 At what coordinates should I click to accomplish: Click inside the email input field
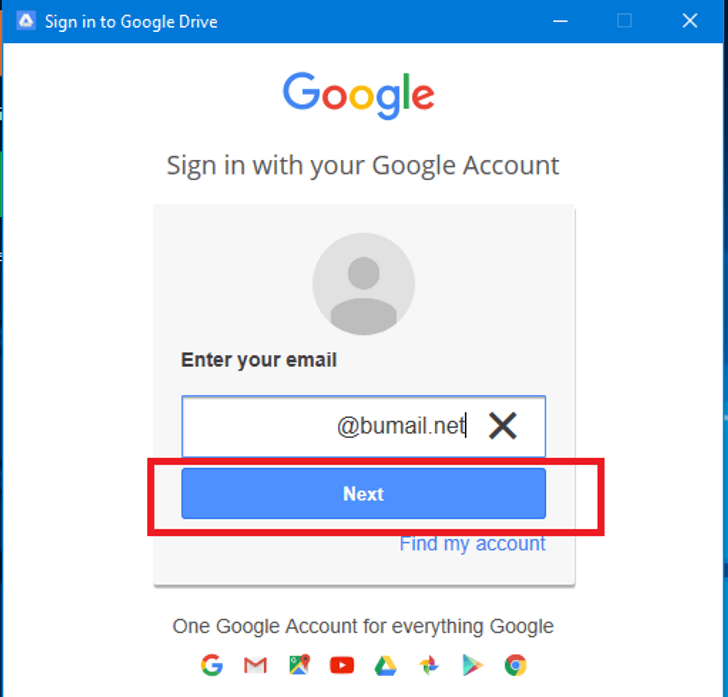tap(364, 426)
